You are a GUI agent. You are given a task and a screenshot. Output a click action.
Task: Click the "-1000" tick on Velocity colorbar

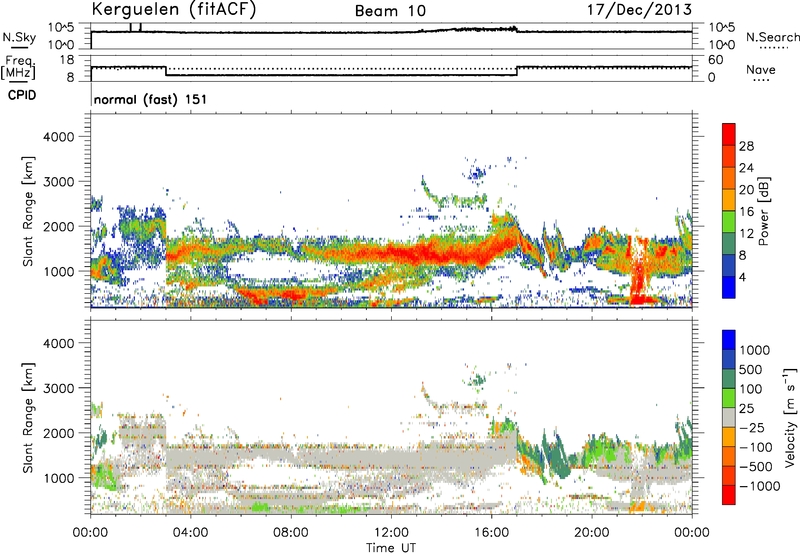[x=760, y=486]
